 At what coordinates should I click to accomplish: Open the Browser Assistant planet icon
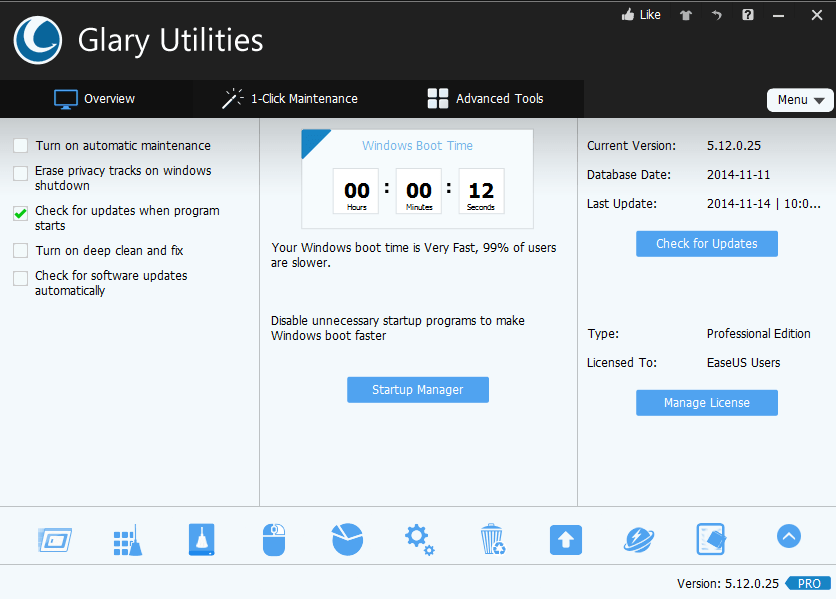click(x=638, y=540)
